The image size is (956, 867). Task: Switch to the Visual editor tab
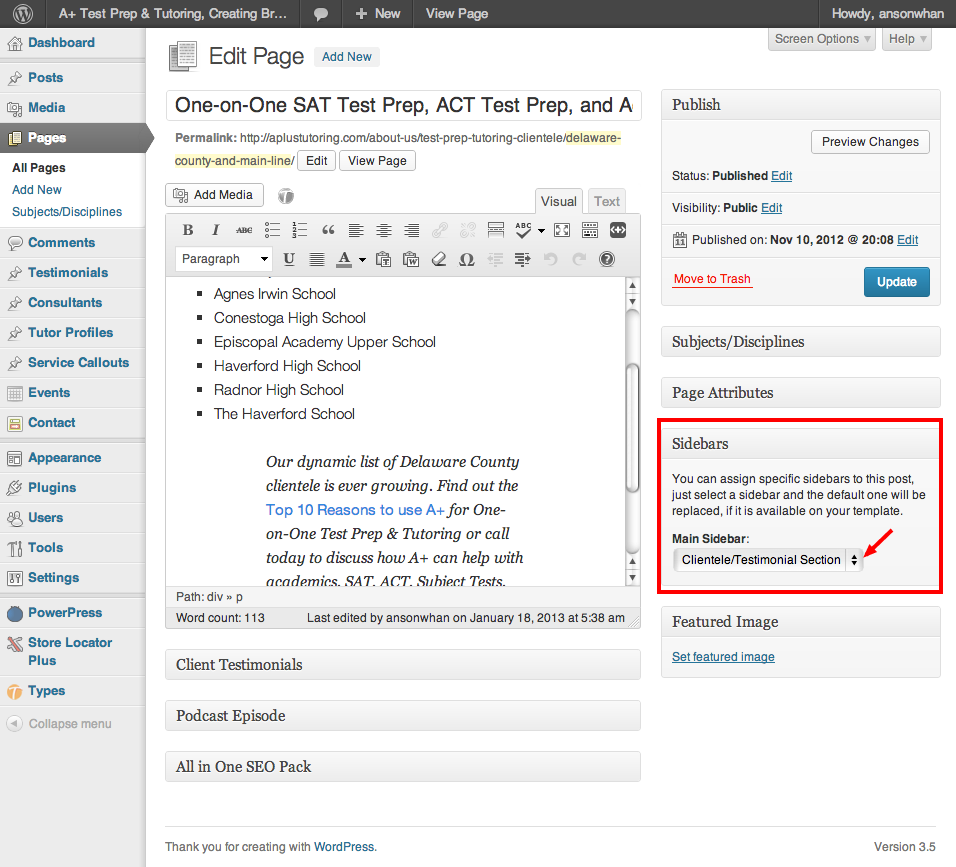click(558, 201)
